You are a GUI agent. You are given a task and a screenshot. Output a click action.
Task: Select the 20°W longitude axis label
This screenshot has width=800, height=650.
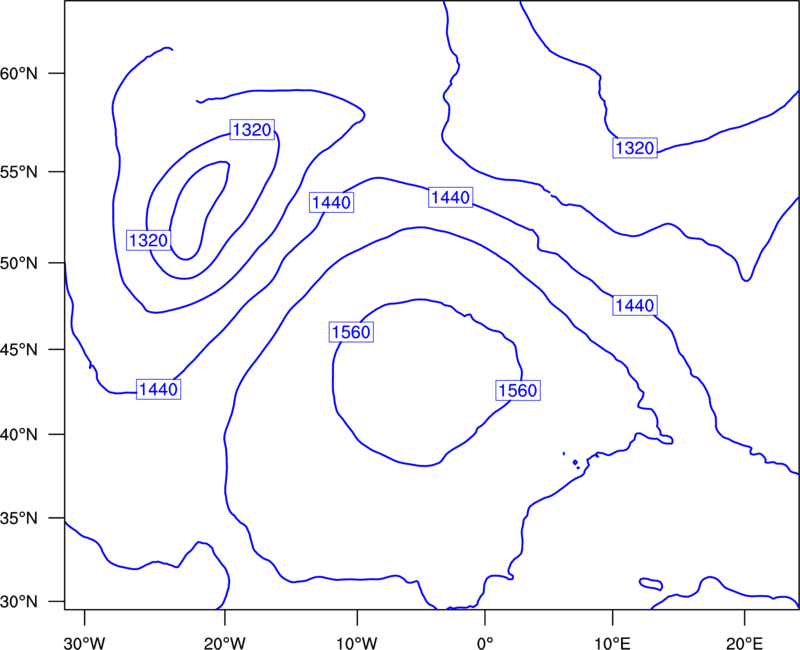click(x=225, y=643)
